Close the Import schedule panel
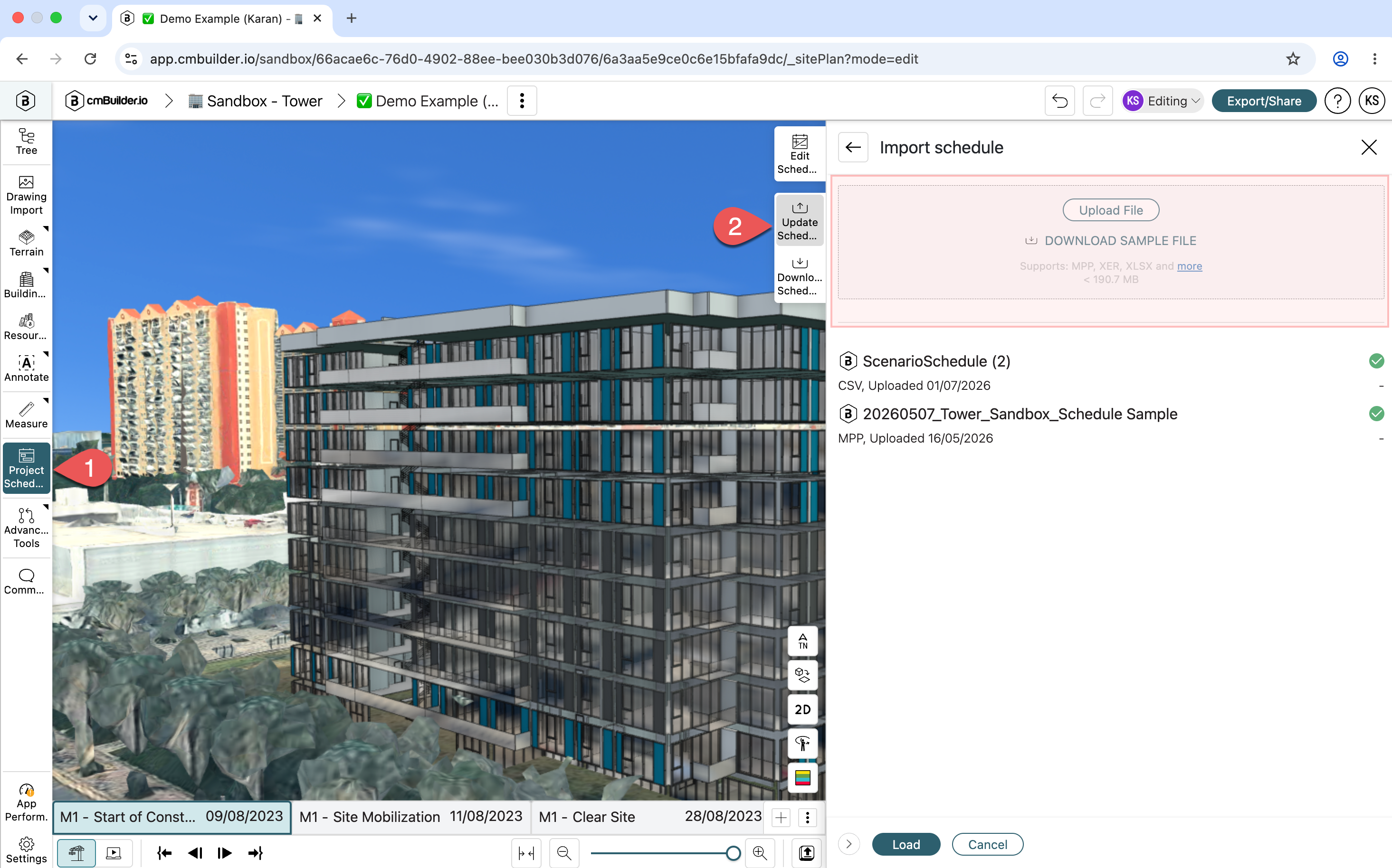 1369,148
